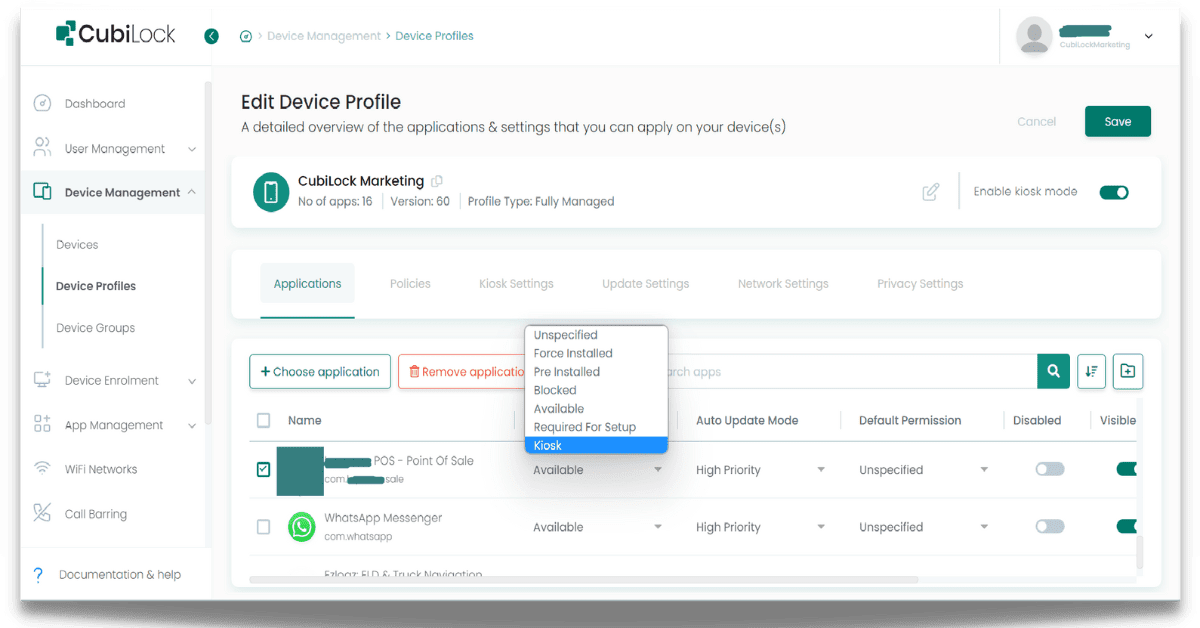Open the Privacy Settings tab
The image size is (1200, 628).
[920, 284]
